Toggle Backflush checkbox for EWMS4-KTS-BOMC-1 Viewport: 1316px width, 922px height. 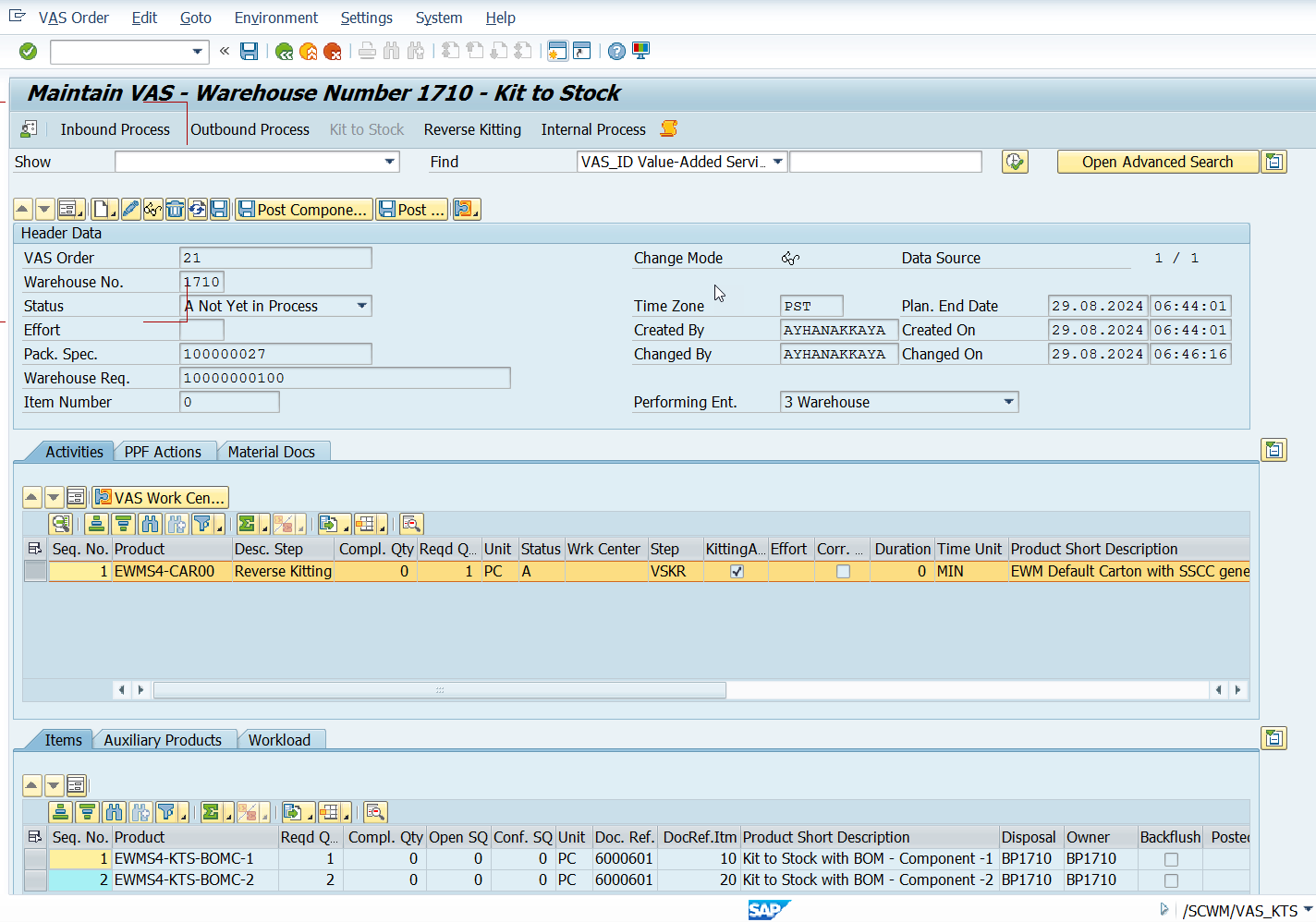(1171, 859)
